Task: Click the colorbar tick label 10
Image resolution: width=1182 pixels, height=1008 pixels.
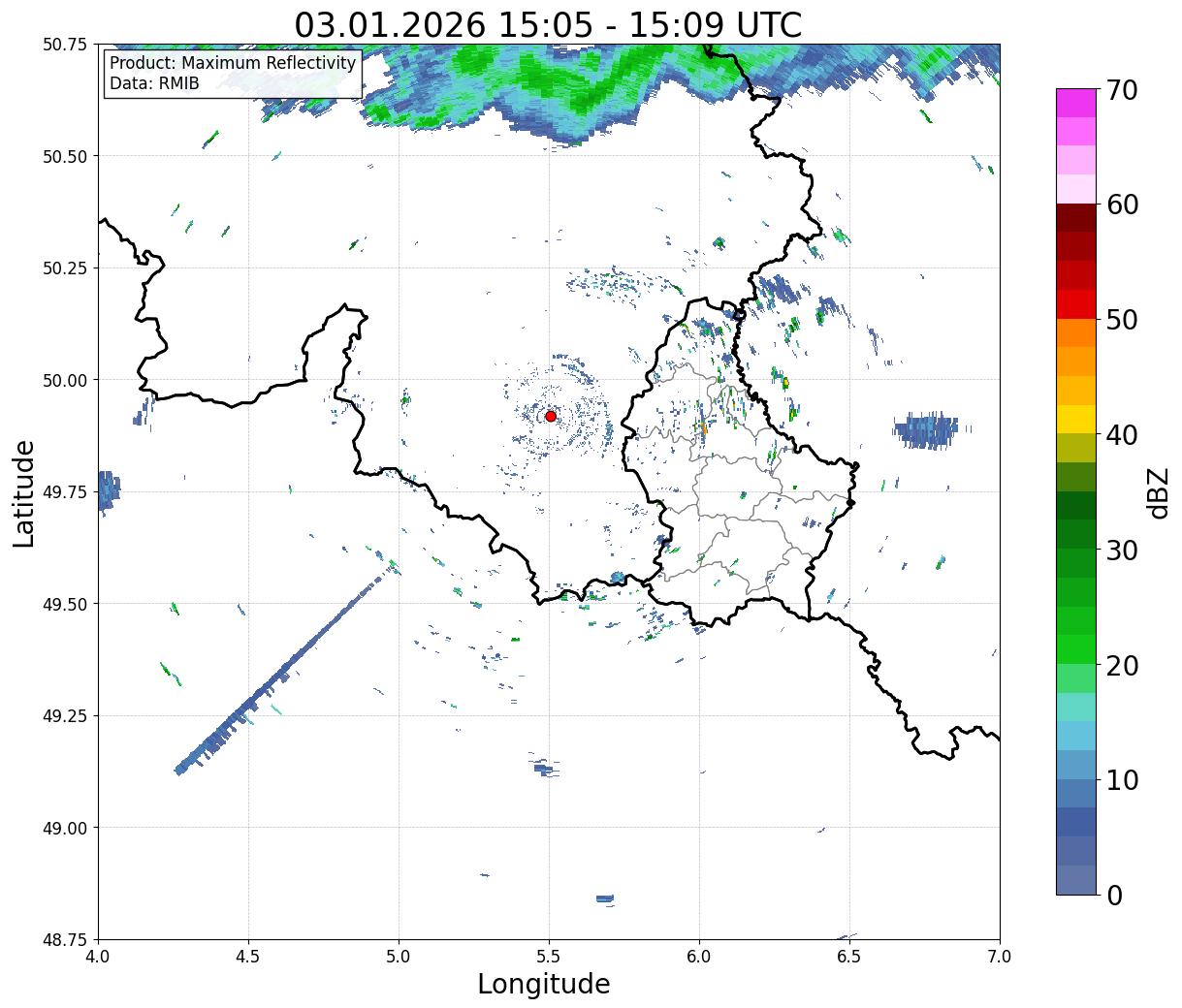Action: 1121,779
